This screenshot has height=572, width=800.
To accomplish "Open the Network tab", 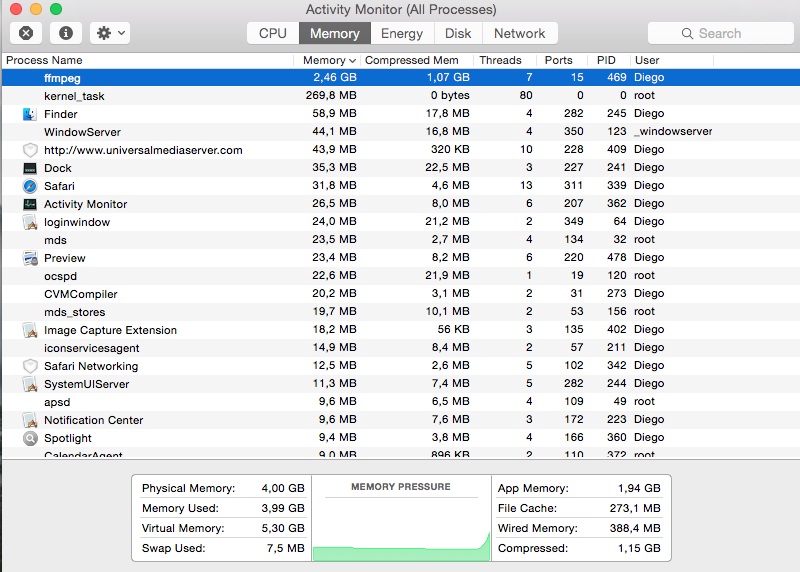I will pos(519,33).
